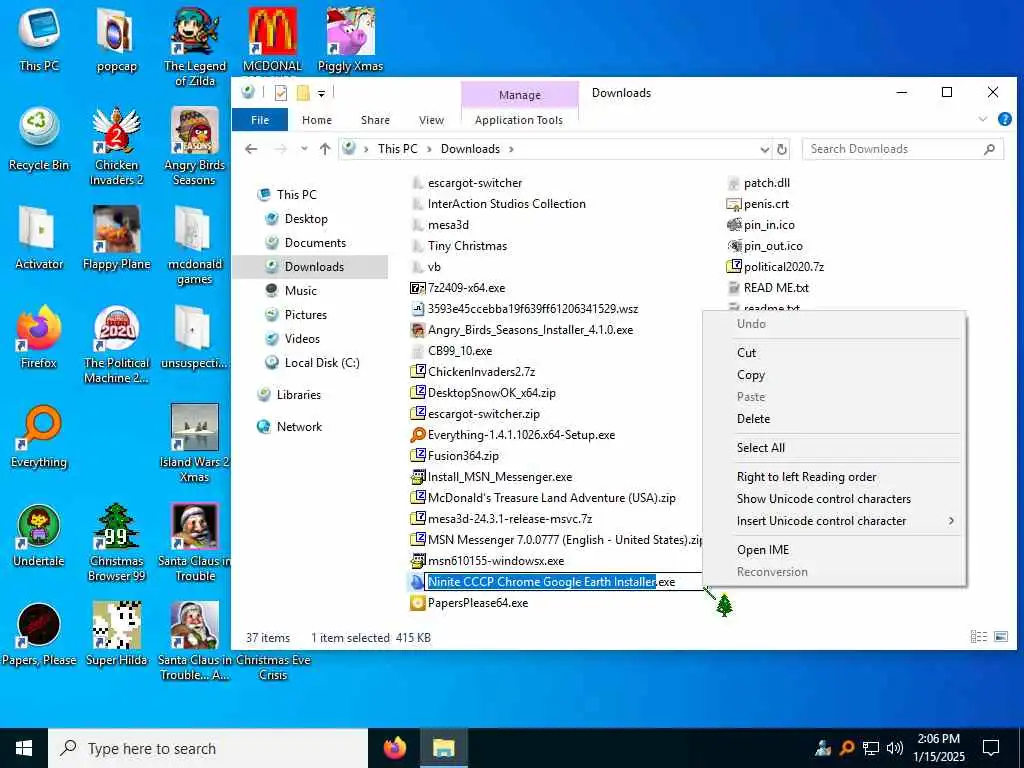Open Documents in navigation pane
Screen dimensions: 1024x768
(x=315, y=243)
